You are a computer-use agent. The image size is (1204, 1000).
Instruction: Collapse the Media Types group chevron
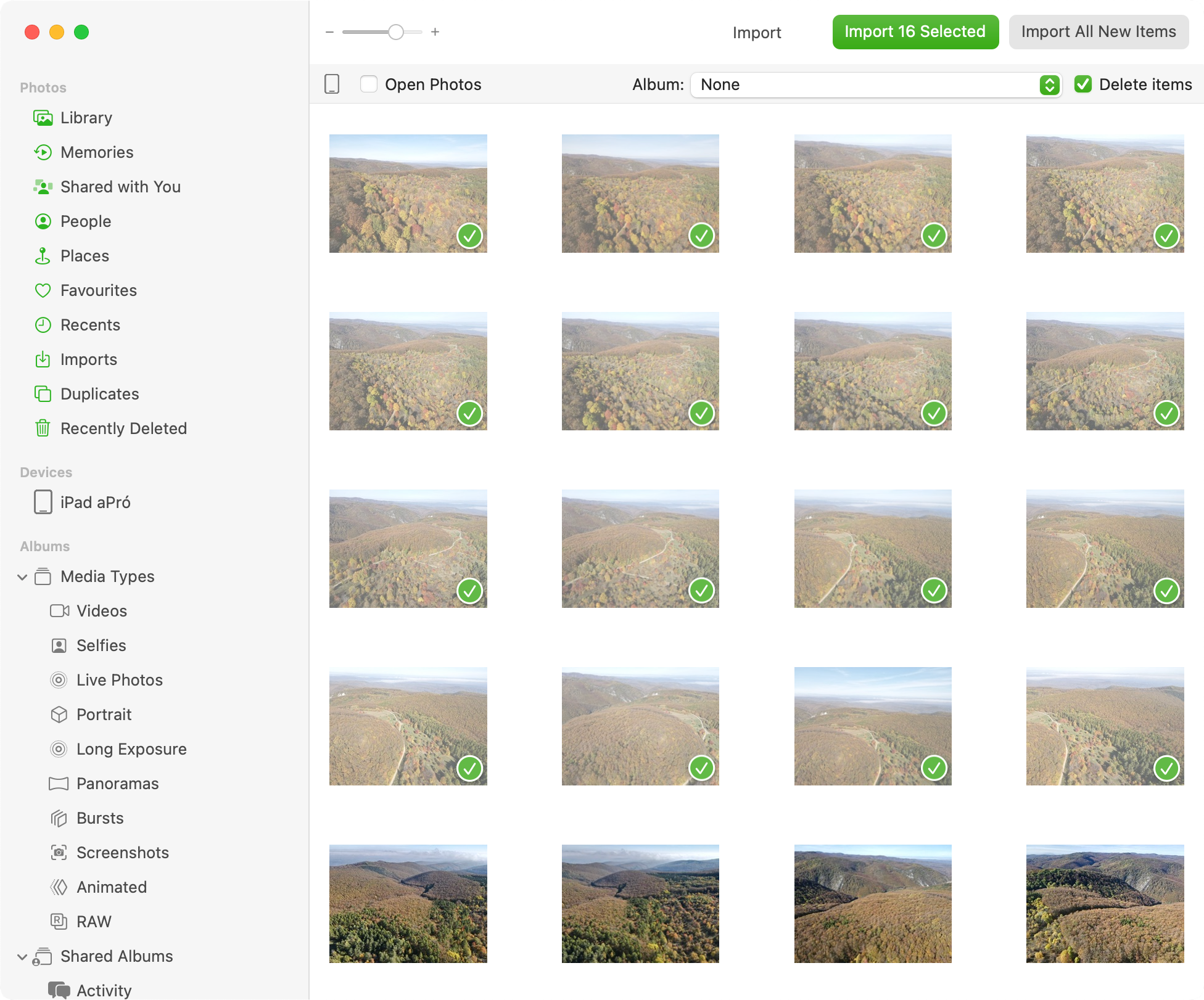coord(22,577)
